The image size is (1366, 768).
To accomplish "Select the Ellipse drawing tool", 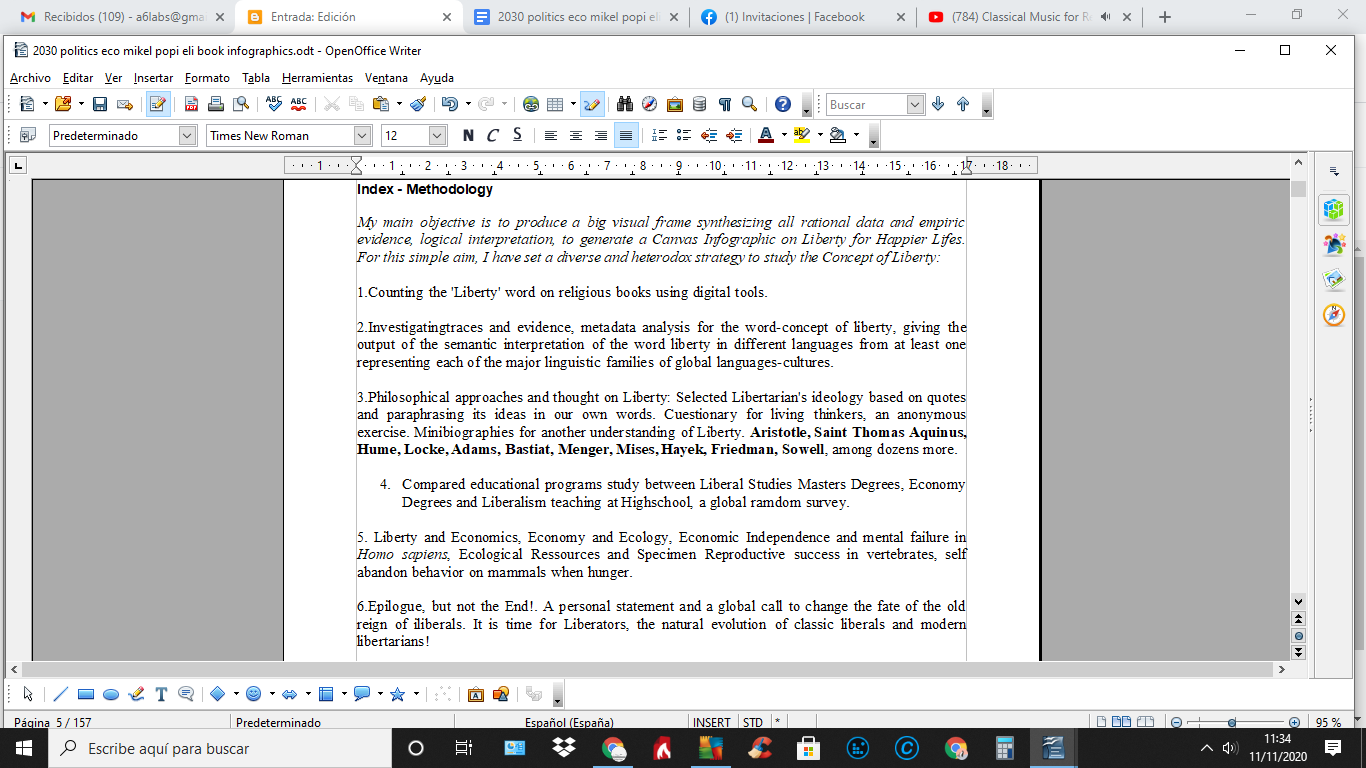I will tap(110, 693).
